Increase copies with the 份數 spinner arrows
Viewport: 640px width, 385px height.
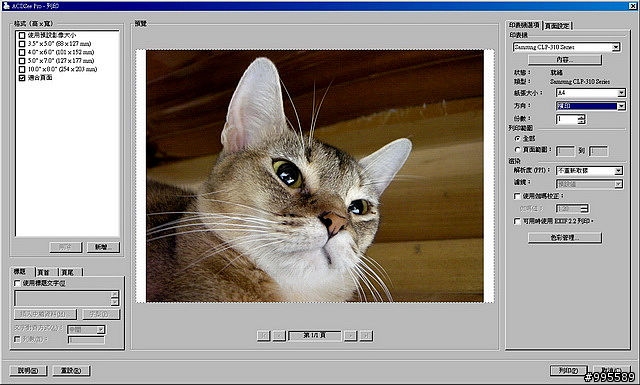pyautogui.click(x=582, y=117)
